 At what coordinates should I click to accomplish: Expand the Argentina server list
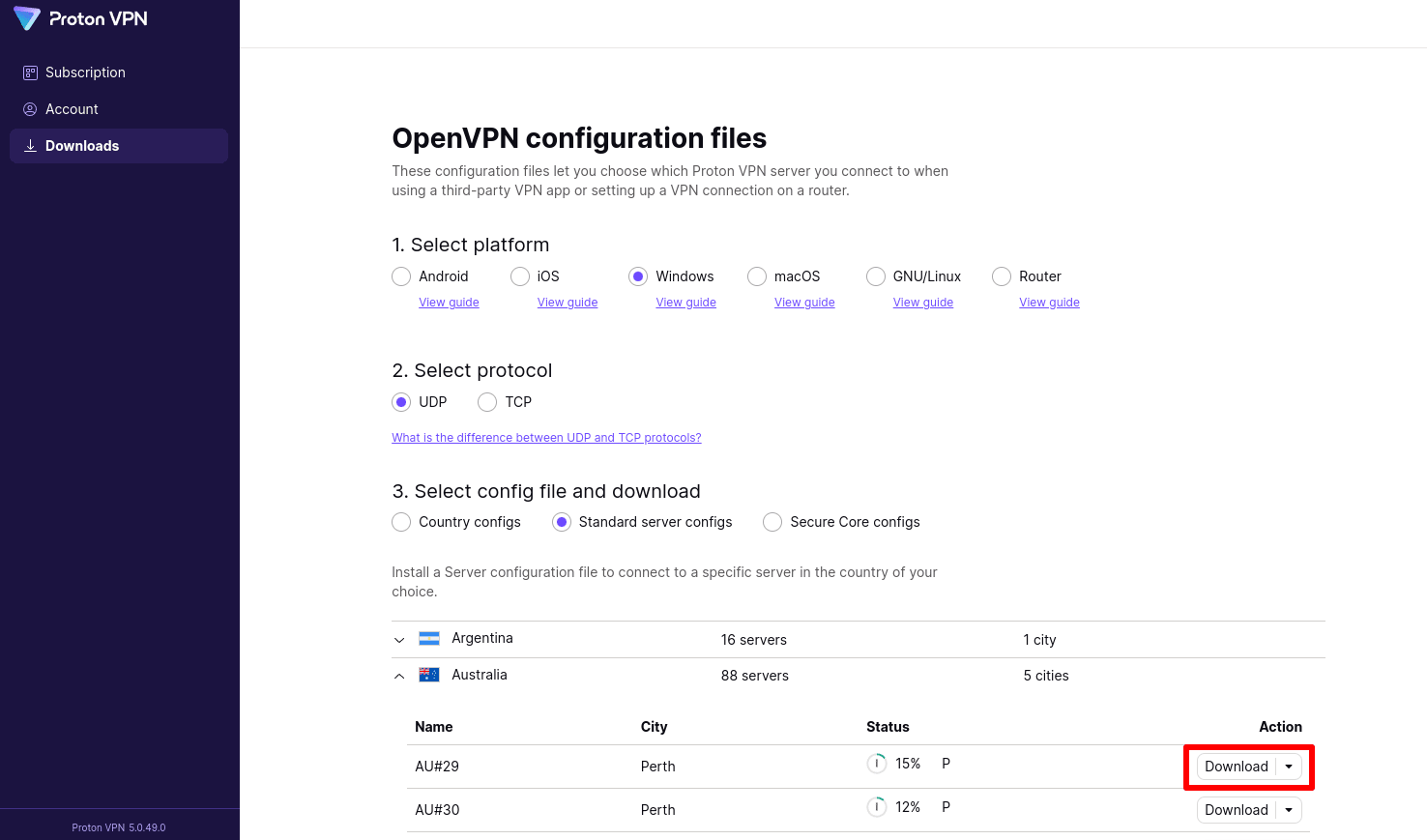point(399,640)
